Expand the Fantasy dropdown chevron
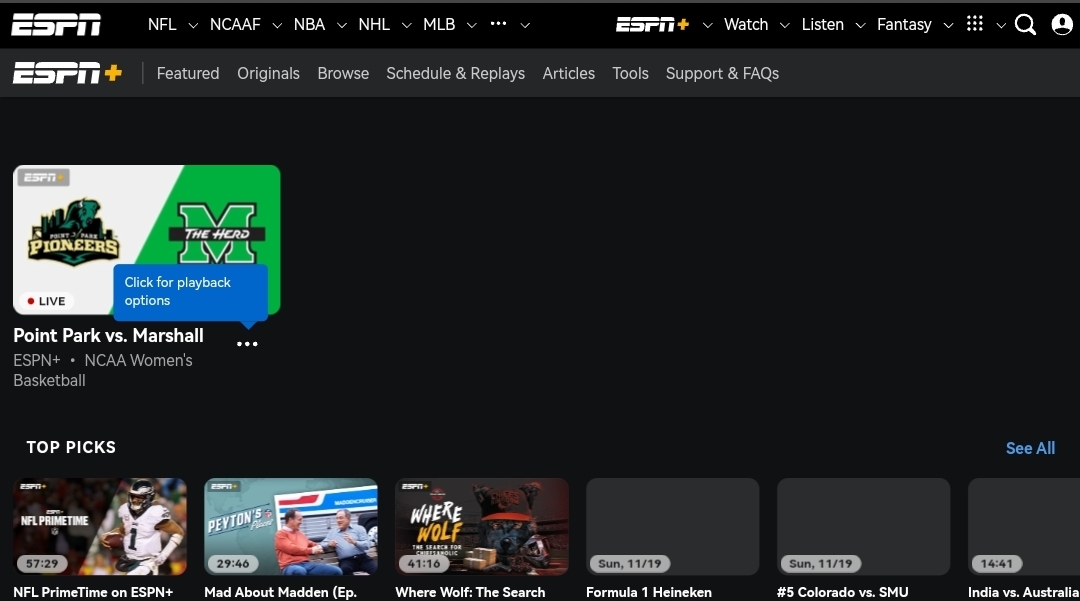The width and height of the screenshot is (1080, 601). point(948,25)
